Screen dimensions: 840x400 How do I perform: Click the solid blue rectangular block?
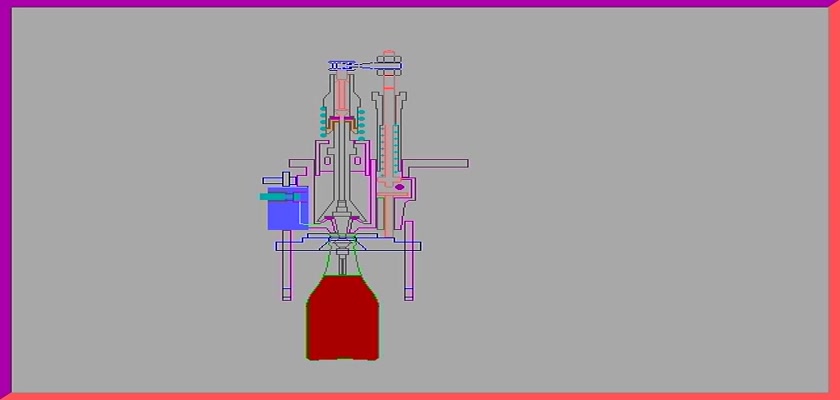pos(288,209)
